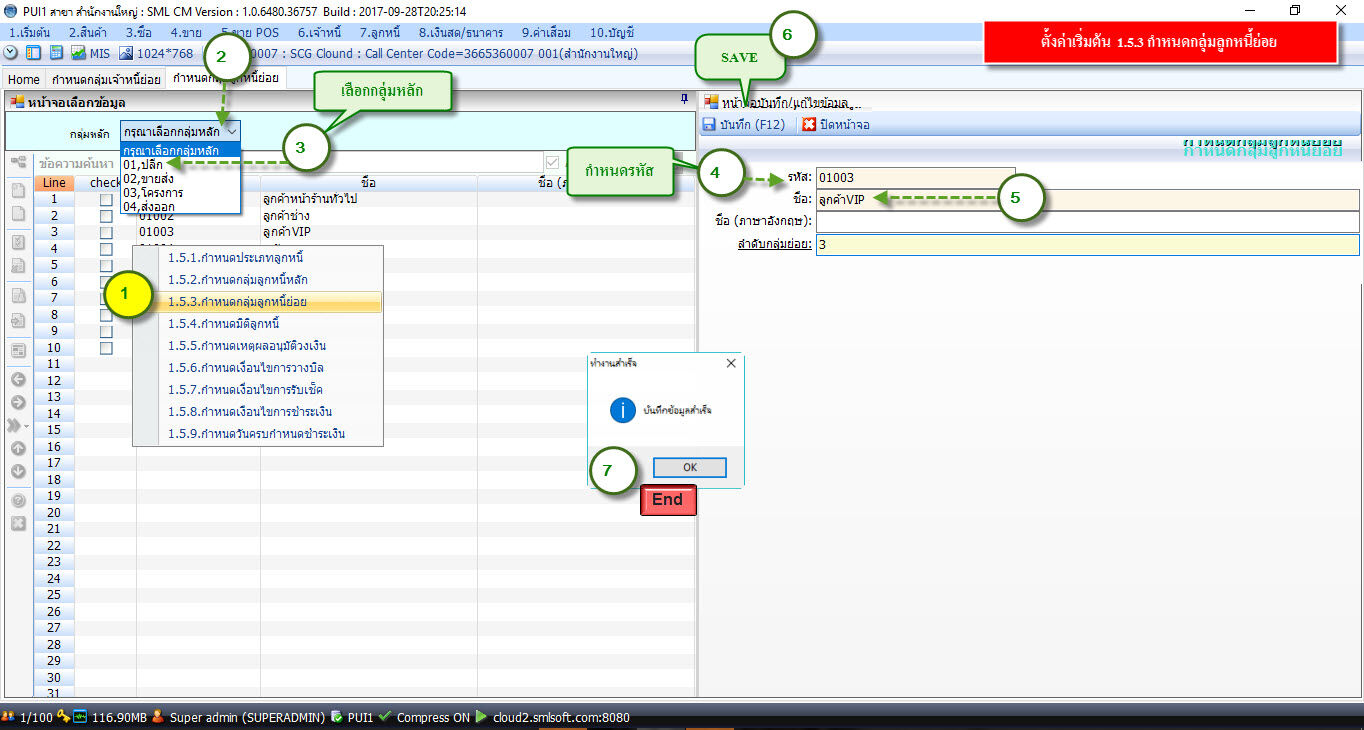Screen dimensions: 1364x730
Task: Click the users icon in the status bar
Action: tap(8, 717)
